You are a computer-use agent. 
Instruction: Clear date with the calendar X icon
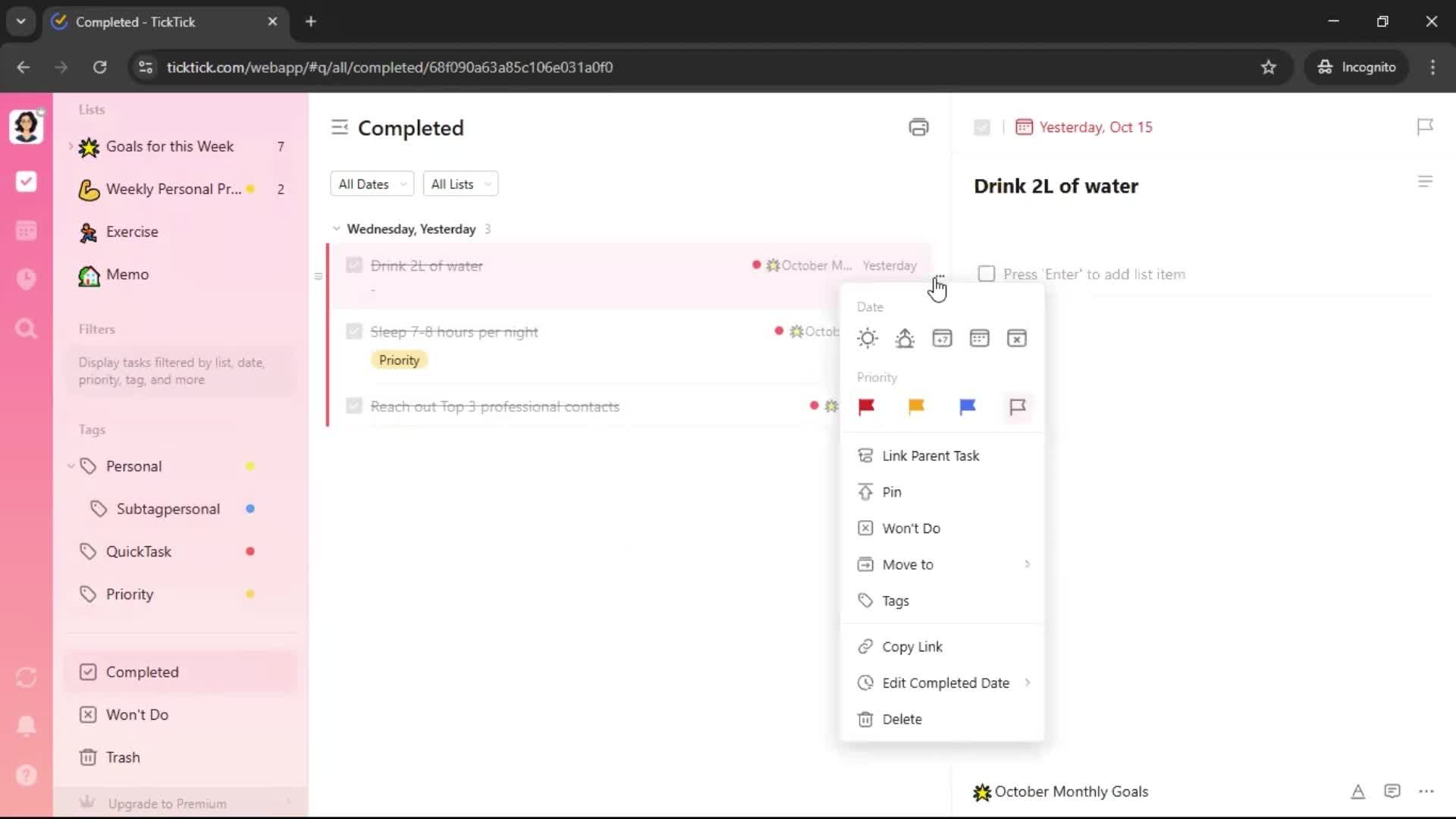(1016, 338)
